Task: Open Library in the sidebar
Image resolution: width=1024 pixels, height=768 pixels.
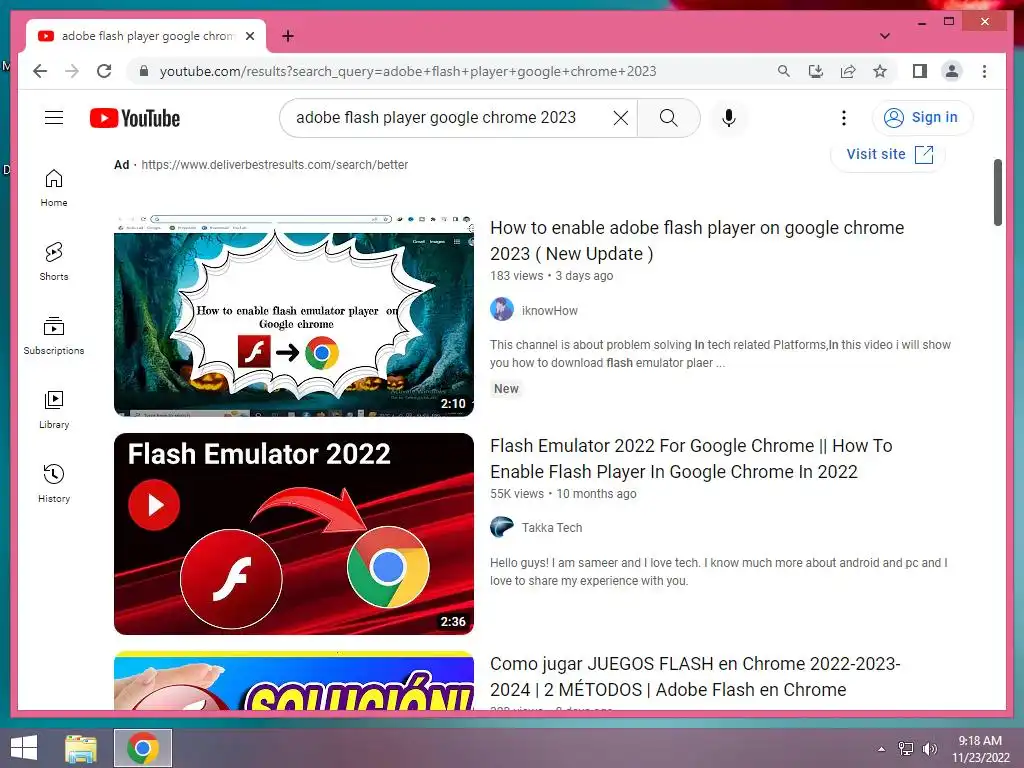Action: pyautogui.click(x=54, y=409)
